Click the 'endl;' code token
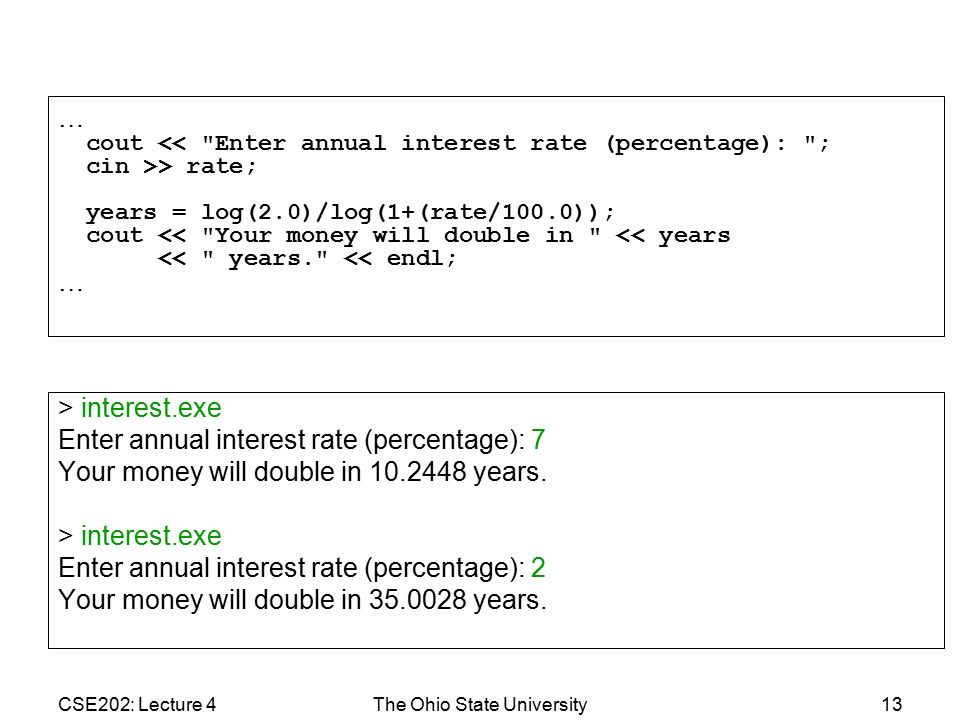The image size is (960, 720). (421, 258)
